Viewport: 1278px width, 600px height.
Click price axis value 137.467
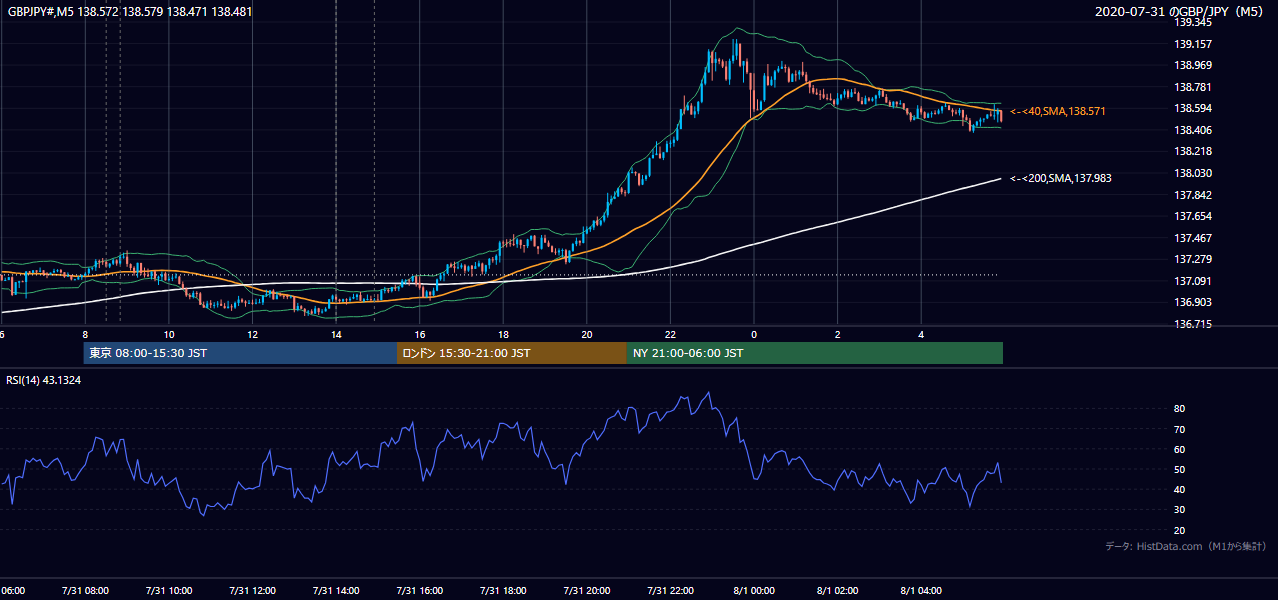click(1192, 238)
